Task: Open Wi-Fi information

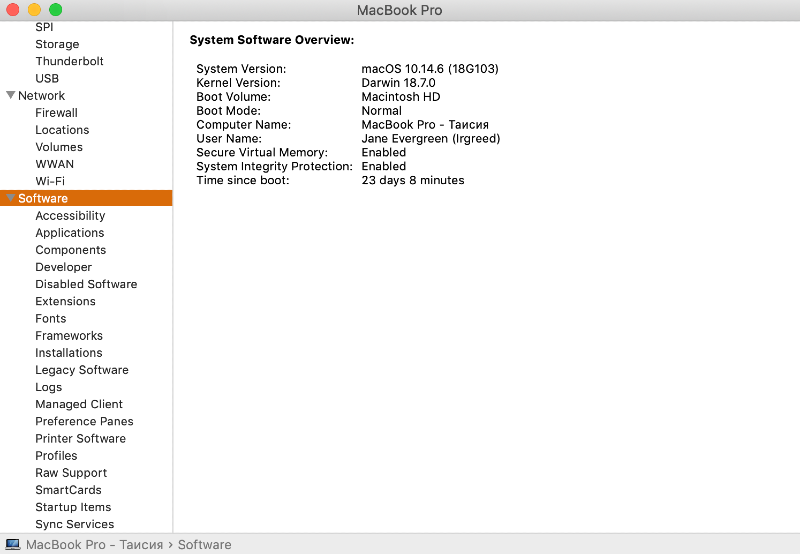Action: click(50, 181)
